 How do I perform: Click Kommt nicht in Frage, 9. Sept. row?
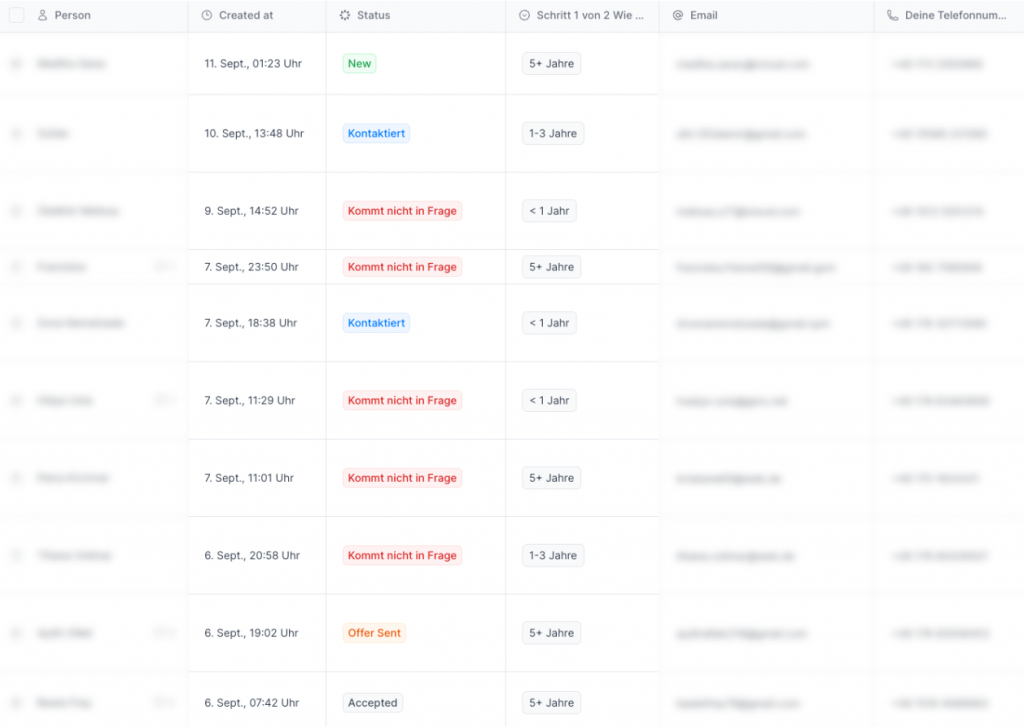402,211
